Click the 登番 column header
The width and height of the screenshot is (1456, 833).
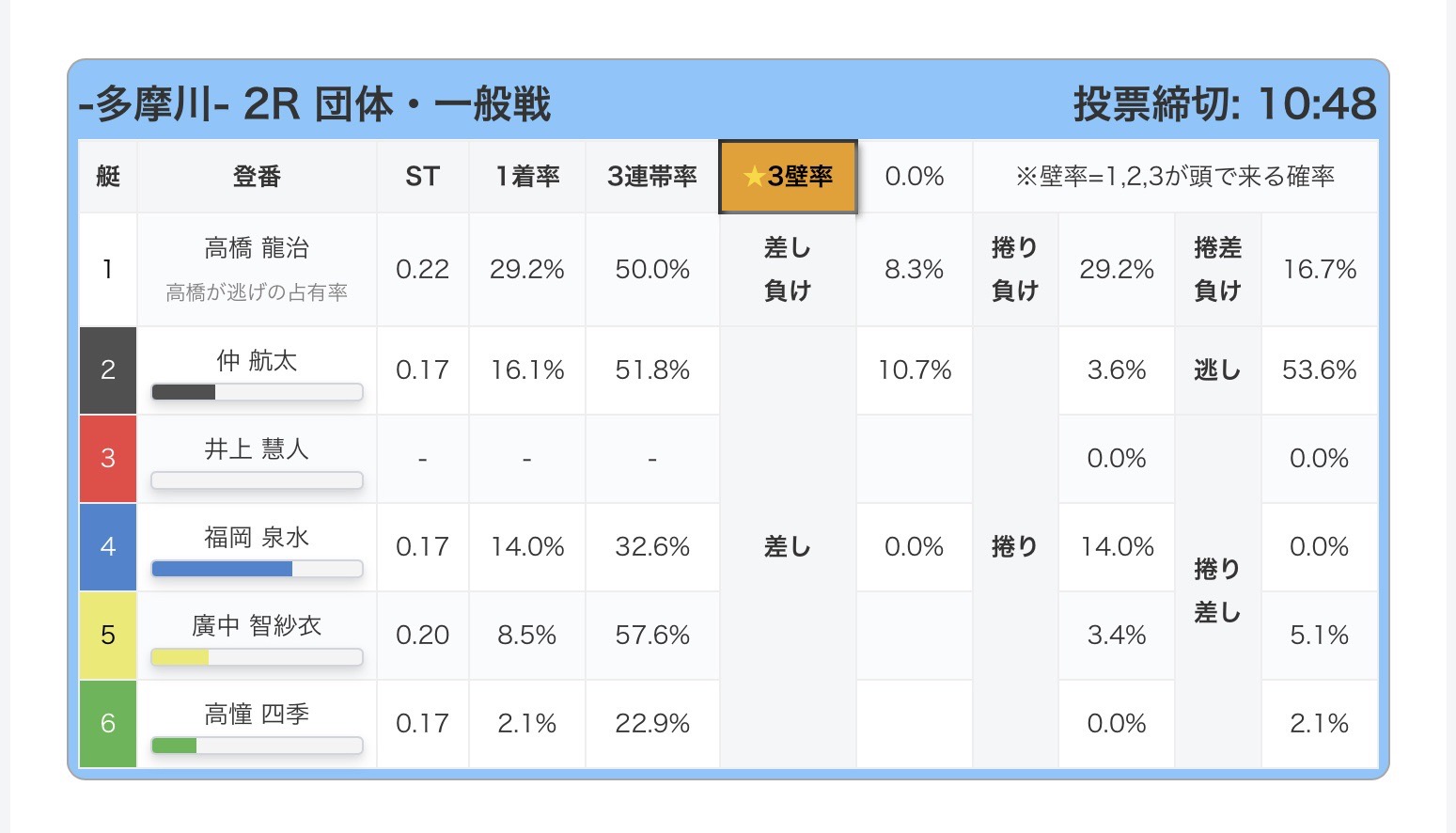257,177
